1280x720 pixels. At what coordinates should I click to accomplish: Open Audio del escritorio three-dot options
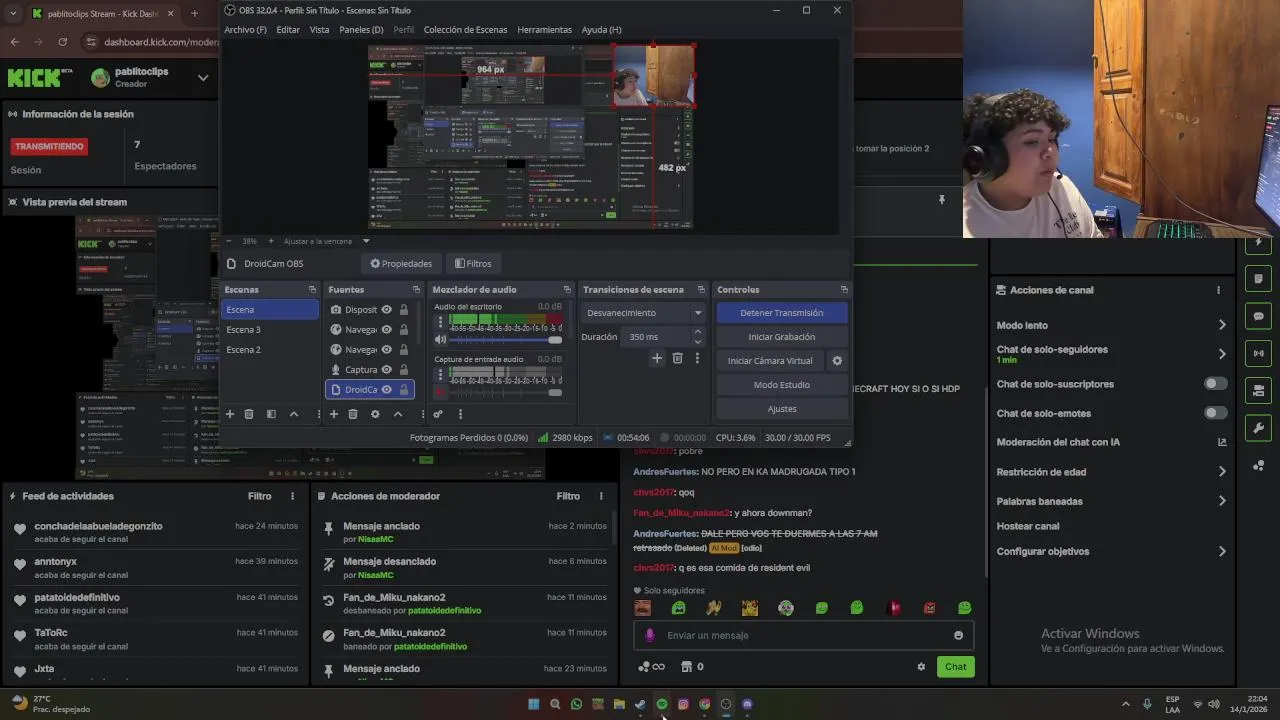(x=439, y=322)
